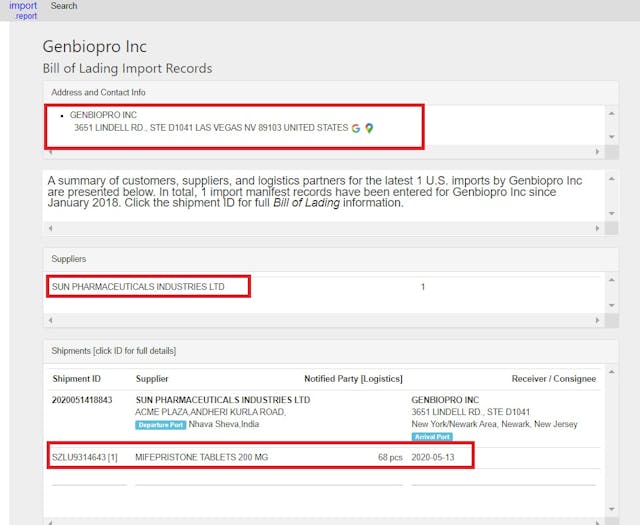Click the 2020-05-13 date cell
640x525 pixels.
point(433,457)
